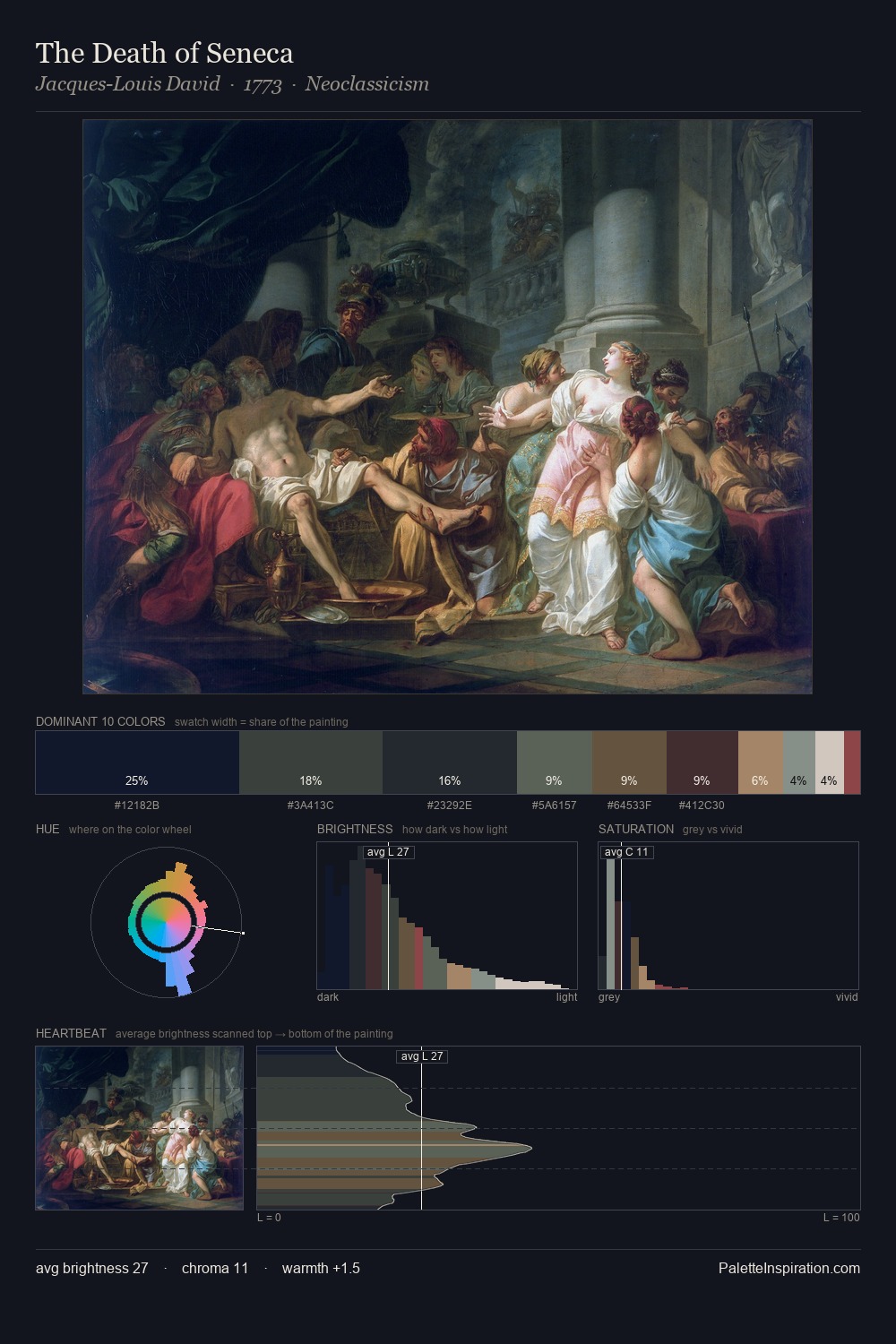Image resolution: width=896 pixels, height=1344 pixels.
Task: Click the tan 6% swatch
Action: 761,762
